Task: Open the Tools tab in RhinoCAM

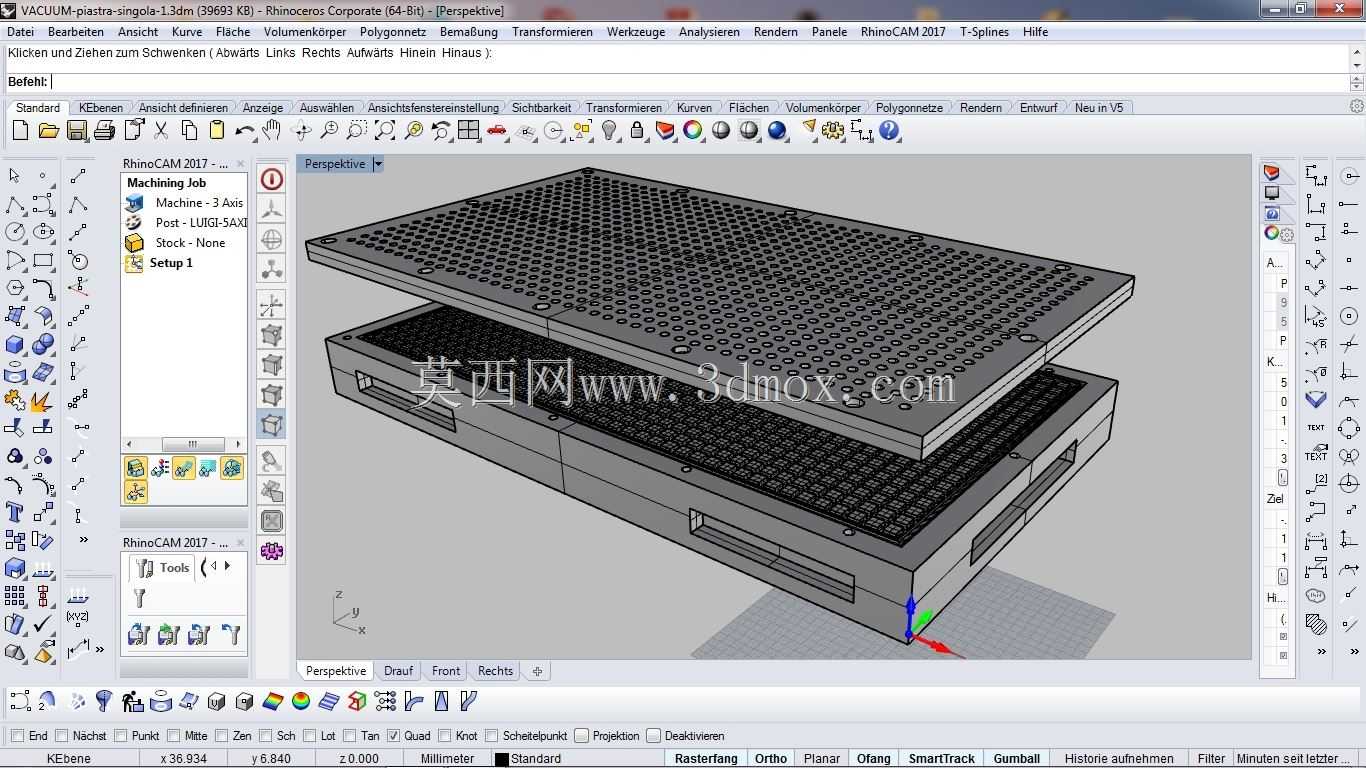Action: [x=164, y=568]
